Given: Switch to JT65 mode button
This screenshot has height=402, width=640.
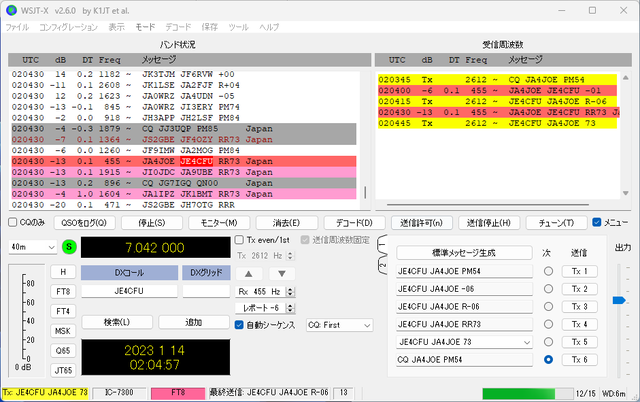Looking at the screenshot, I should tap(63, 370).
